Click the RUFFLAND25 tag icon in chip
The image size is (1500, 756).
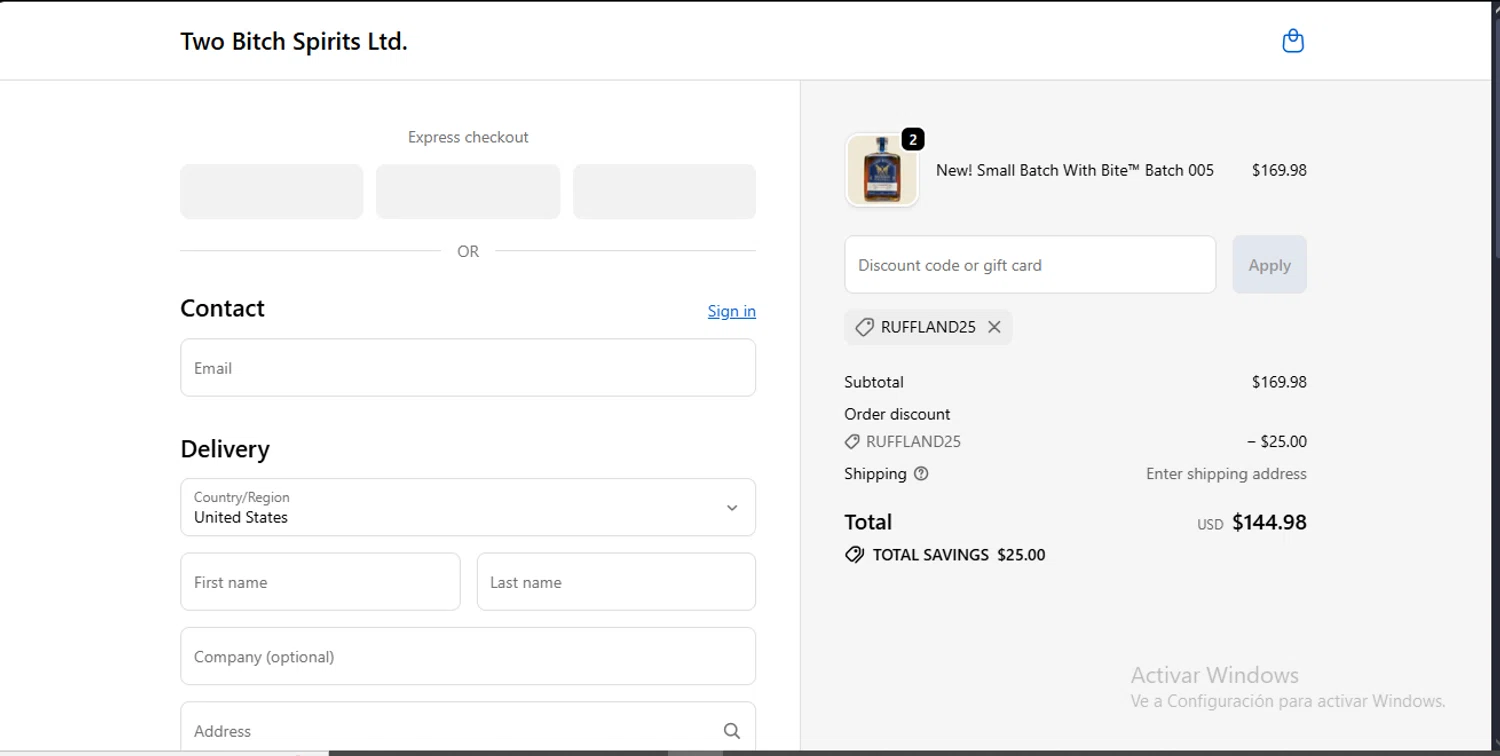[x=864, y=327]
